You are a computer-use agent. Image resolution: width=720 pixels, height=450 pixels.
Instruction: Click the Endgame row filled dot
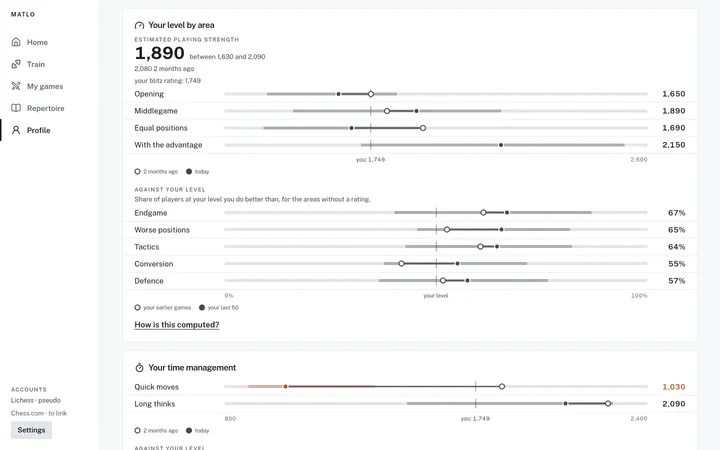(507, 213)
